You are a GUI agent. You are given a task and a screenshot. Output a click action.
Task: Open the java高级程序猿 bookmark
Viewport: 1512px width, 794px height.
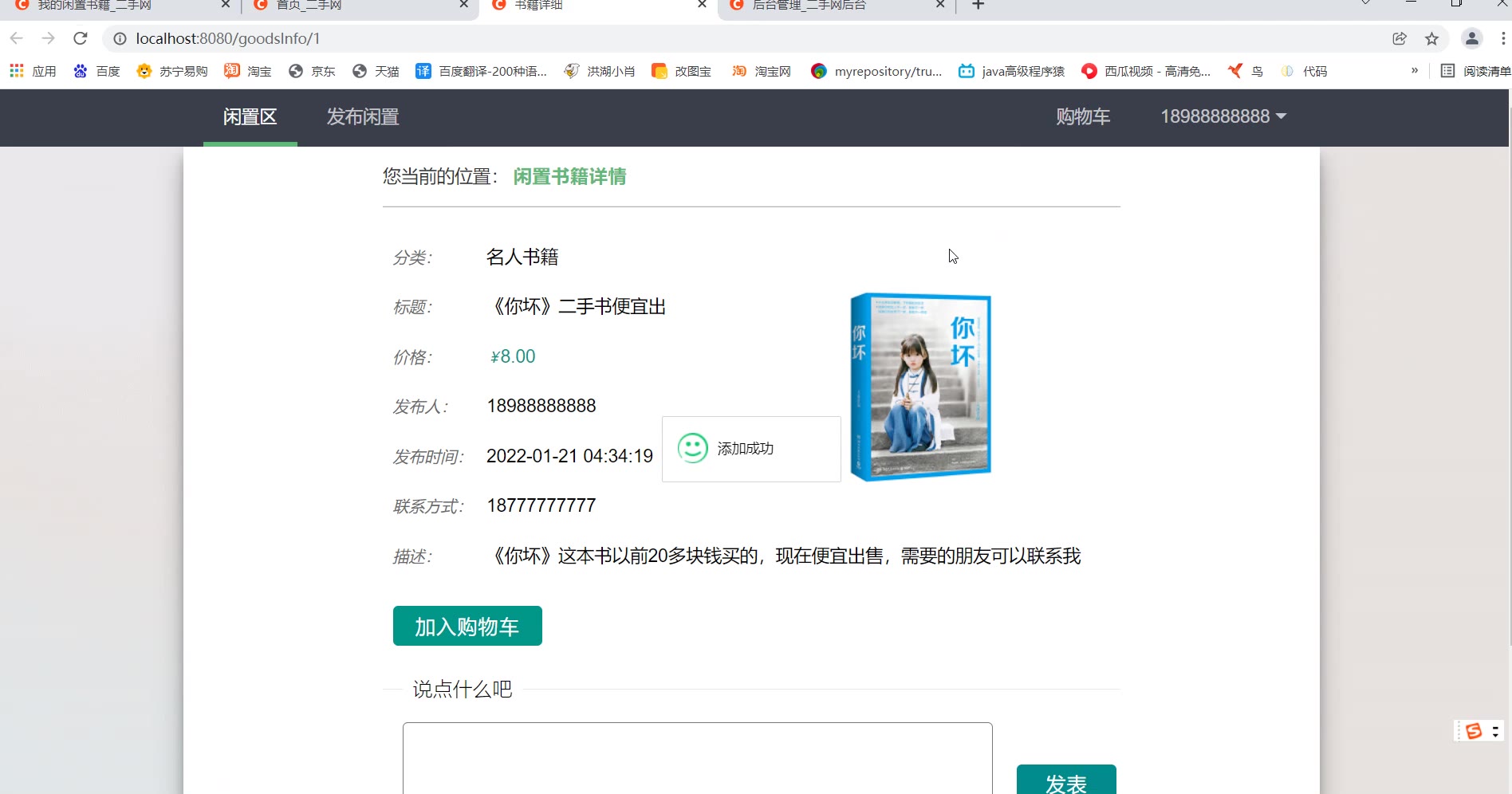[1012, 71]
